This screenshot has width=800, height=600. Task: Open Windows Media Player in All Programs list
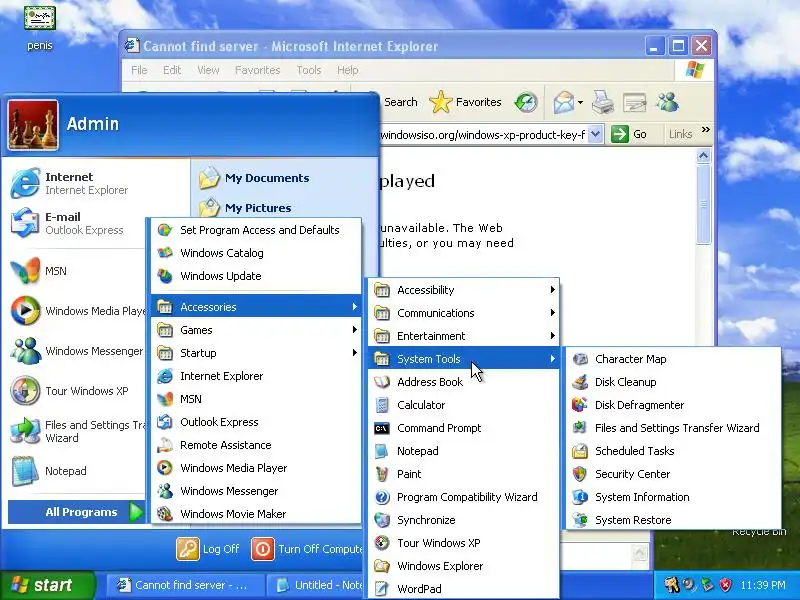pyautogui.click(x=256, y=468)
